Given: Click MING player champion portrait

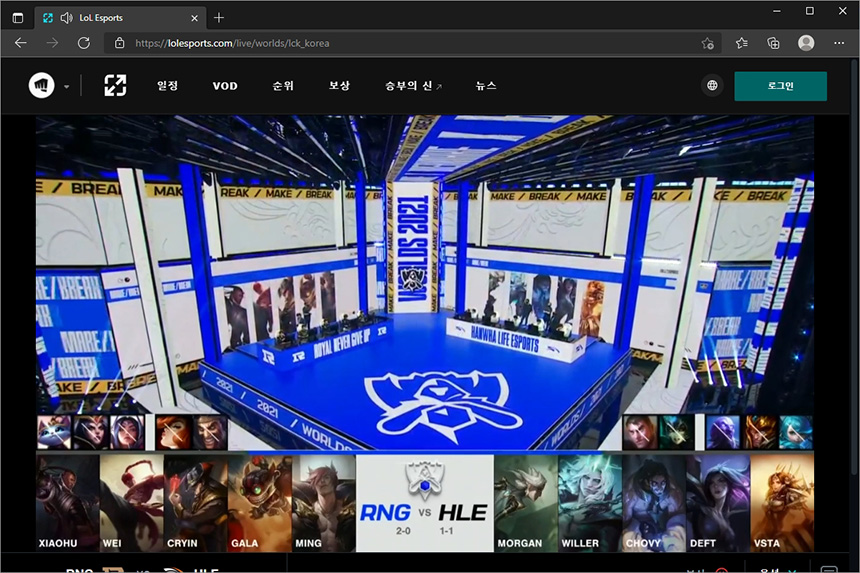Looking at the screenshot, I should click(324, 503).
